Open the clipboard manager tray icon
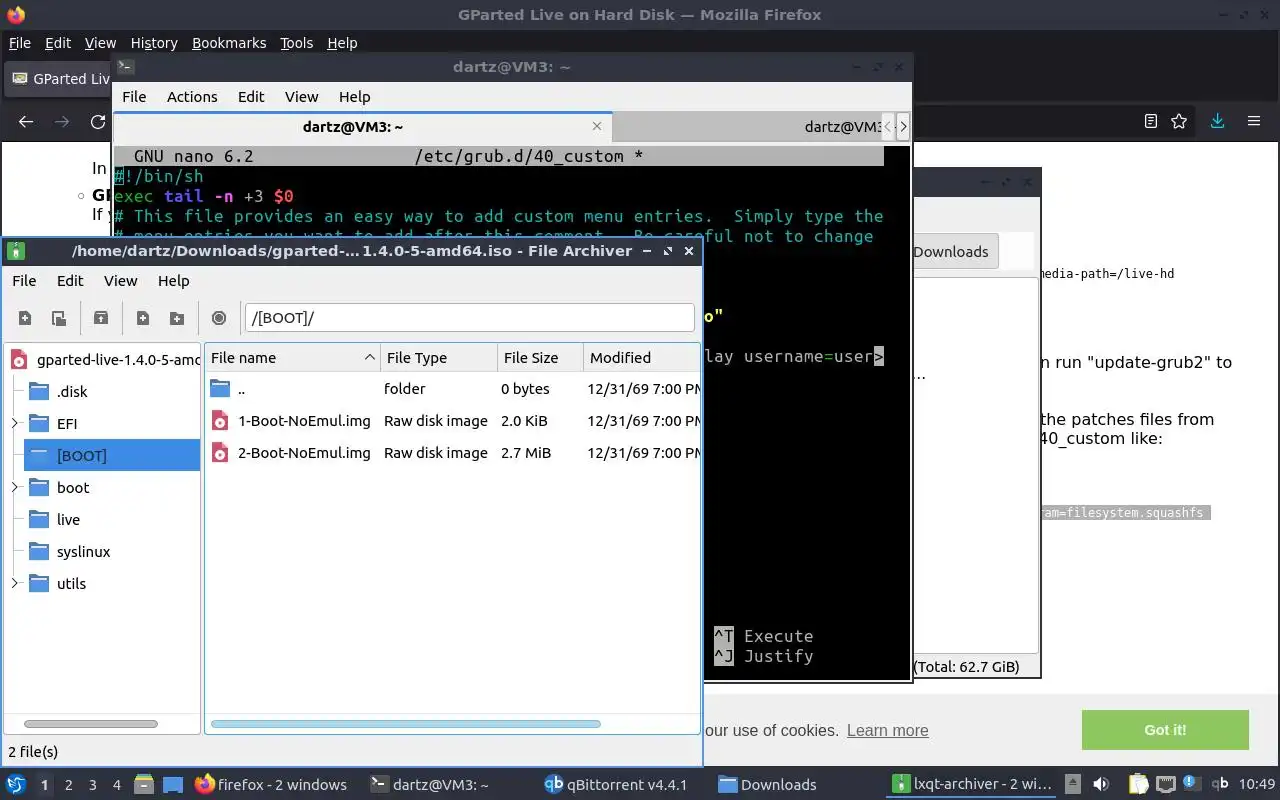This screenshot has width=1280, height=800. click(1138, 784)
